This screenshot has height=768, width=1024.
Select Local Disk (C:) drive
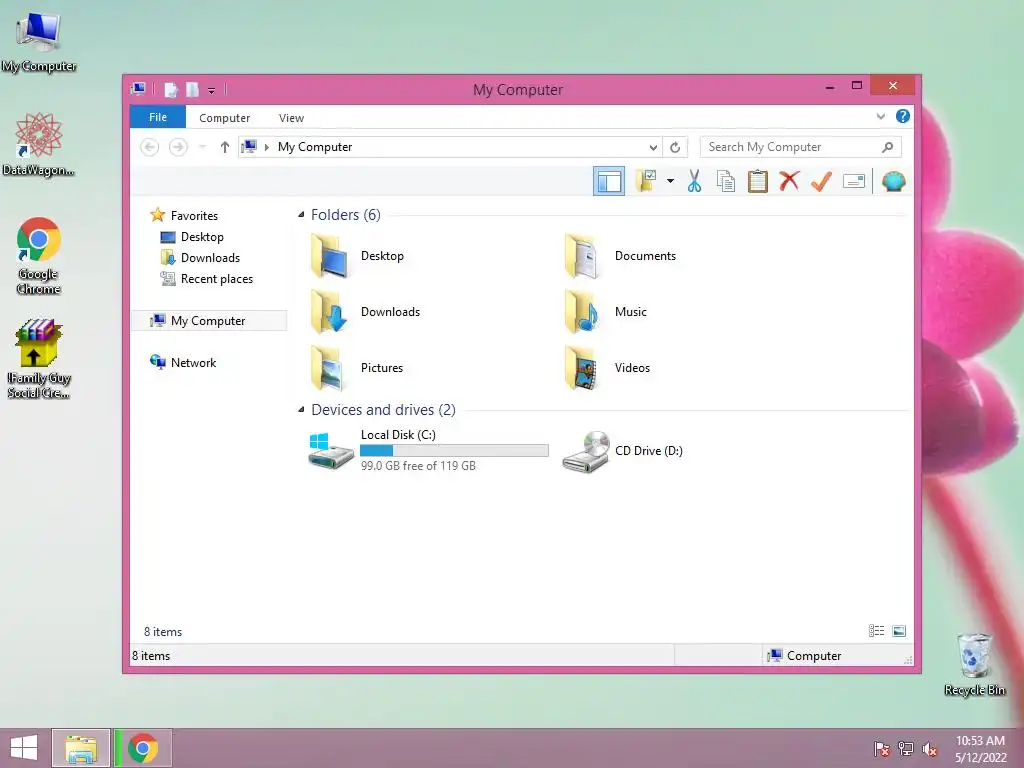(x=428, y=450)
